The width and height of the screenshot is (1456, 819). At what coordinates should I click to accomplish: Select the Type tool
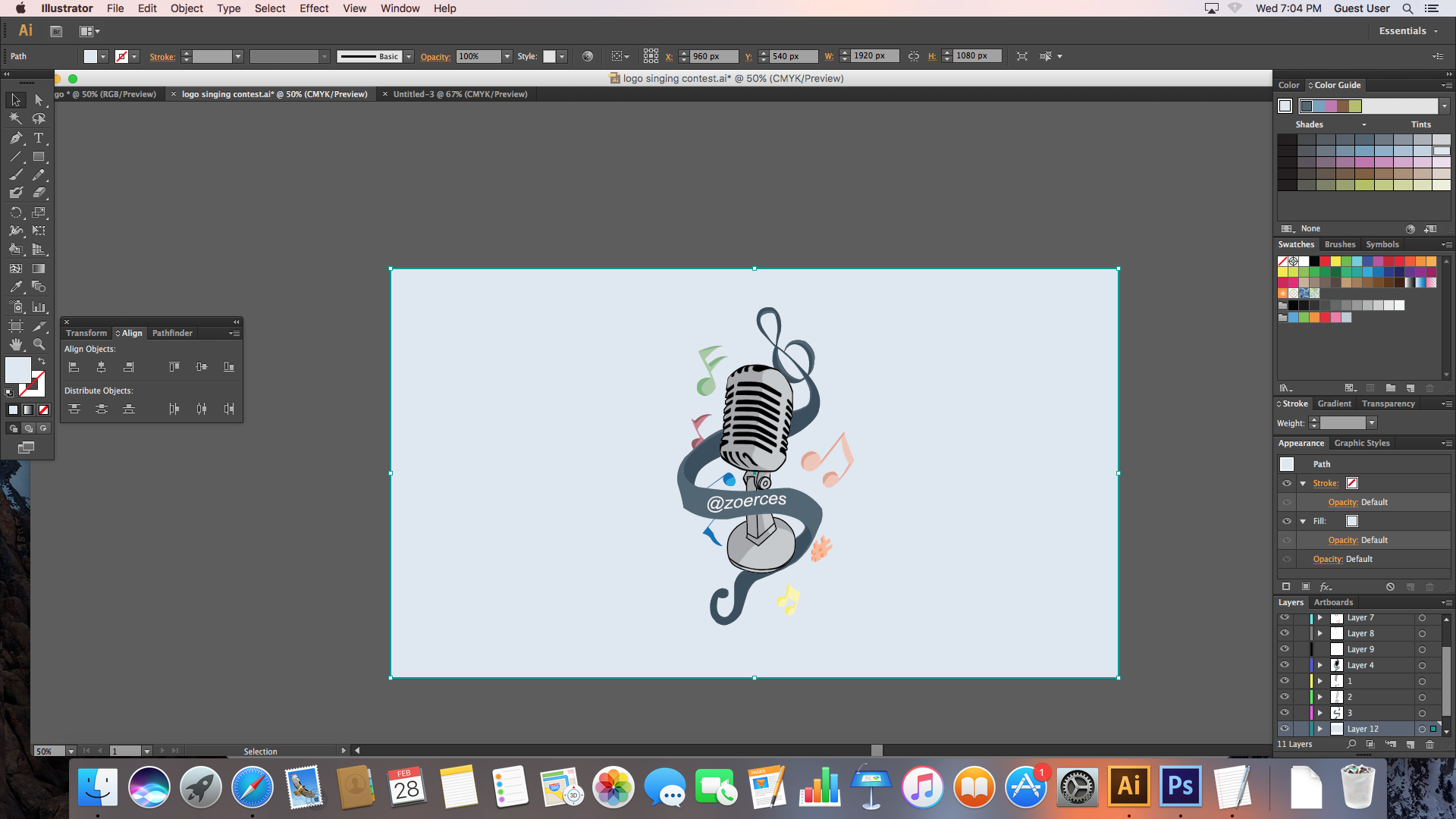tap(39, 138)
